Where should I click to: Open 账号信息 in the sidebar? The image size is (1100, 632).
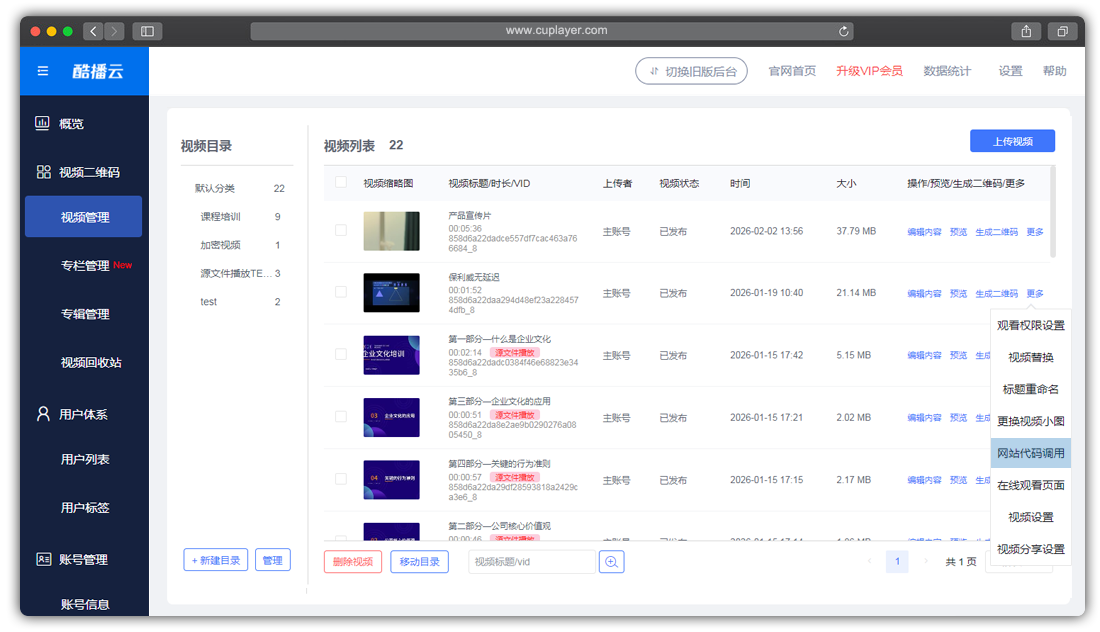84,604
